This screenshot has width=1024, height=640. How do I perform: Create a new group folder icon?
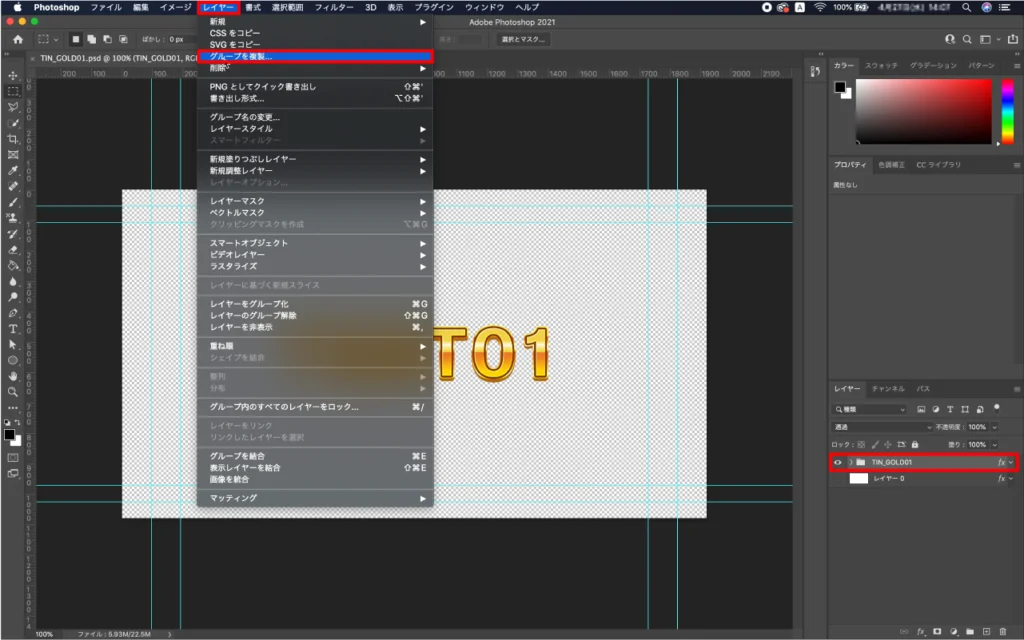click(x=970, y=632)
